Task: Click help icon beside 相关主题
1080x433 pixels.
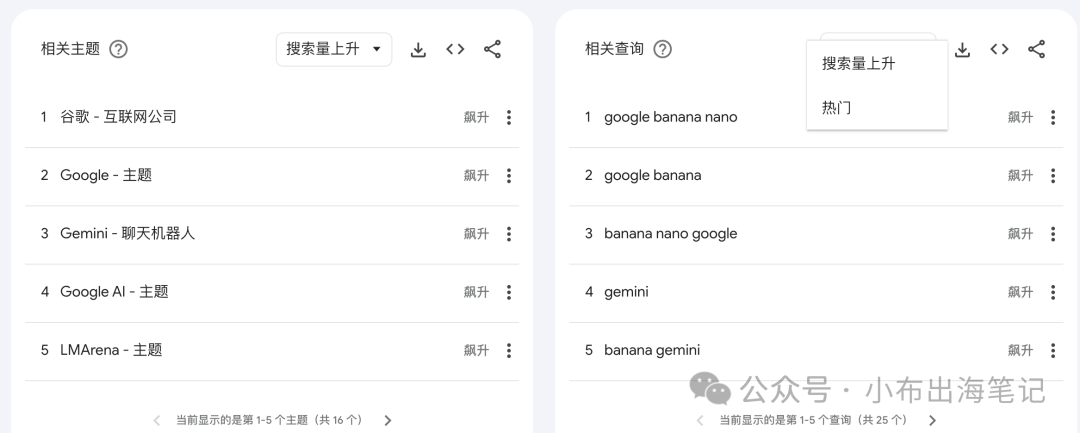Action: click(118, 49)
